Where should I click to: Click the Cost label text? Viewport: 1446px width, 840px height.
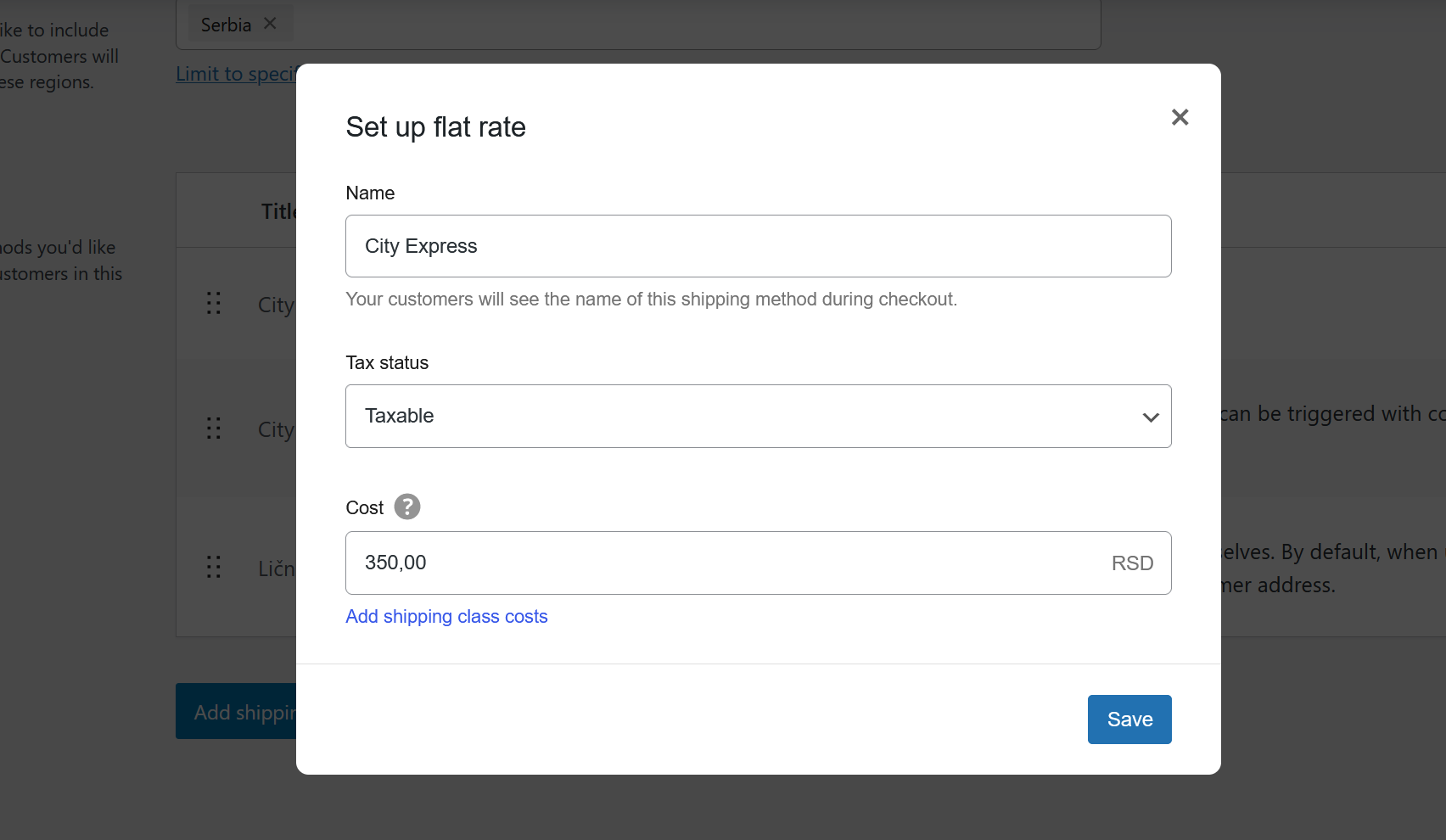point(364,508)
